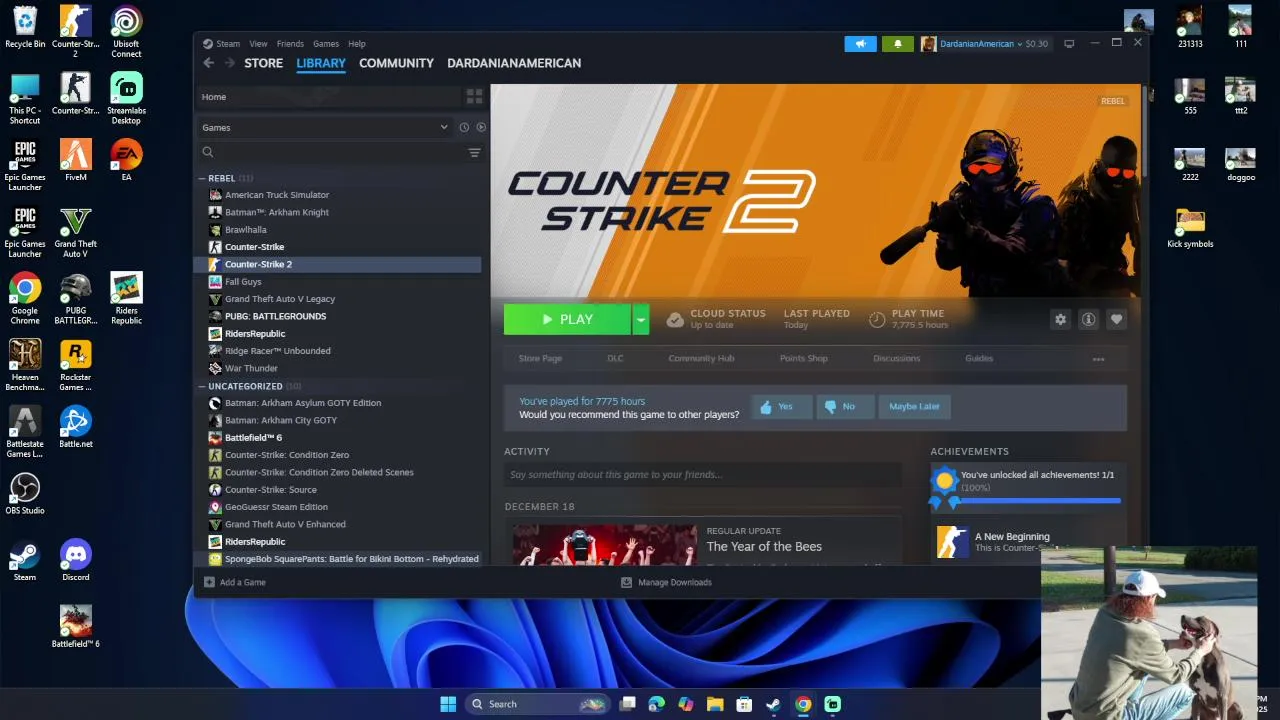Viewport: 1280px width, 720px height.
Task: Click Steam icon in taskbar
Action: (x=773, y=704)
